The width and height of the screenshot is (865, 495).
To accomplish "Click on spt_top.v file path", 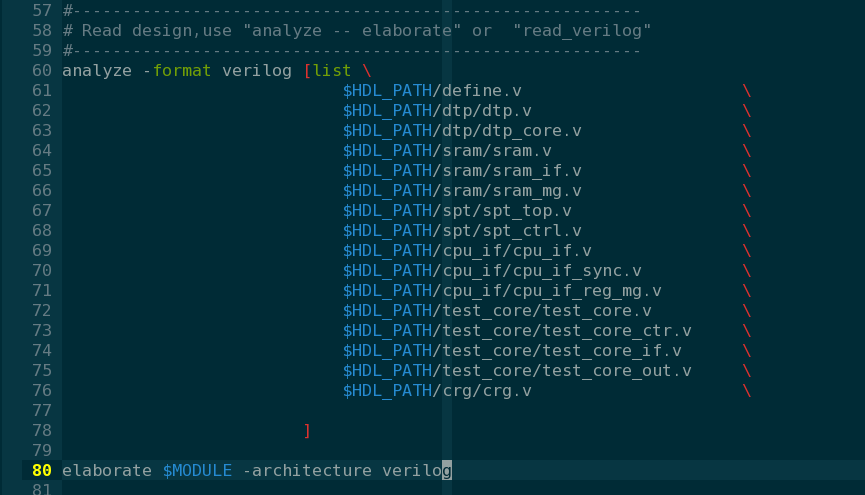I will click(506, 210).
